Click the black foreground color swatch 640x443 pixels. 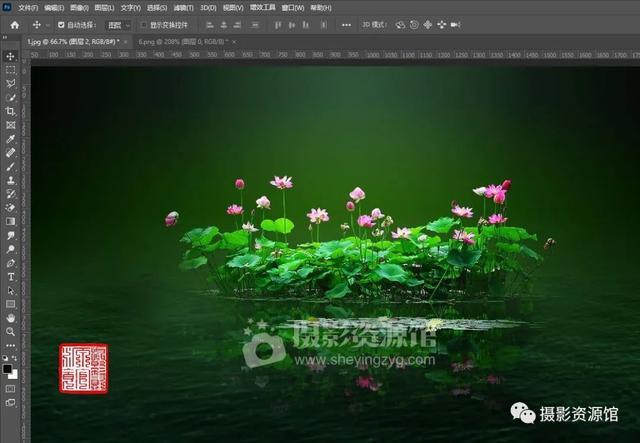click(x=7, y=369)
